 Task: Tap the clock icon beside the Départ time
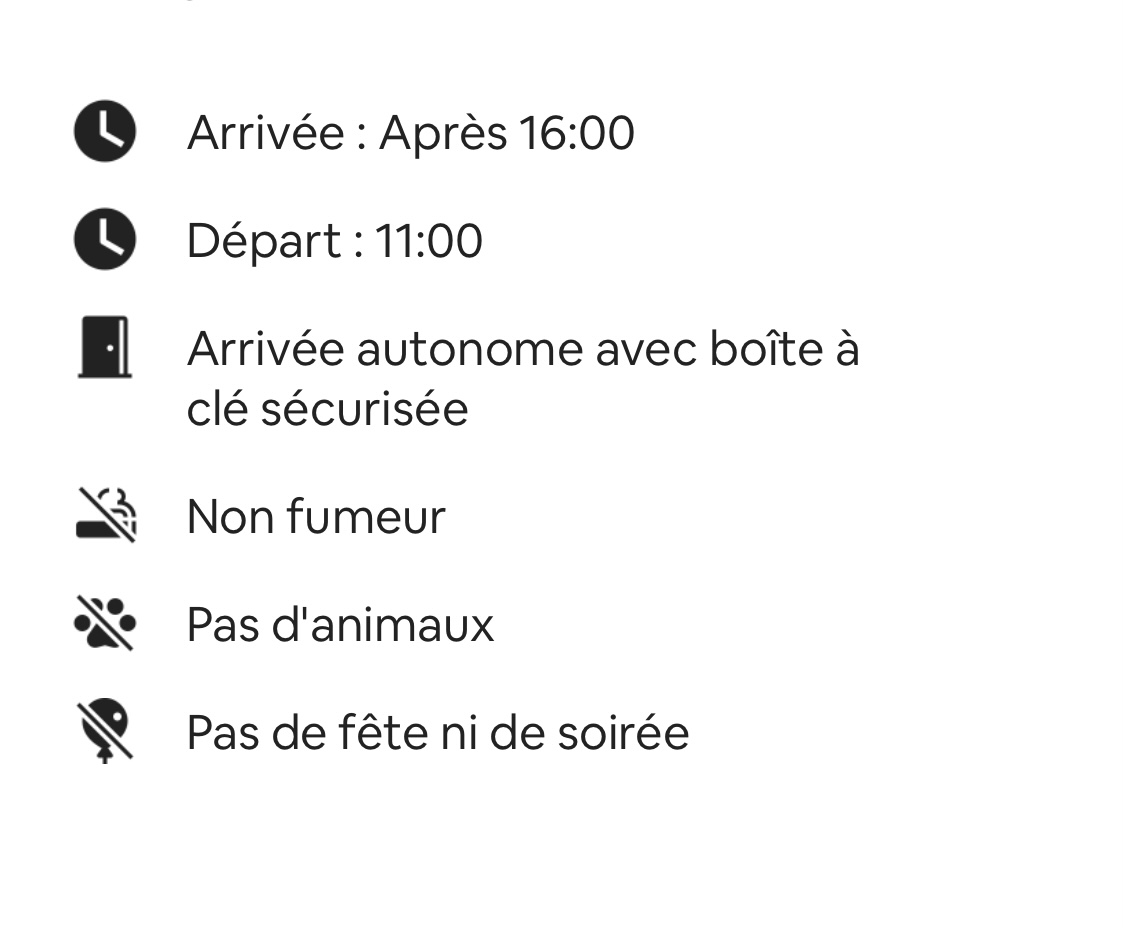click(105, 240)
